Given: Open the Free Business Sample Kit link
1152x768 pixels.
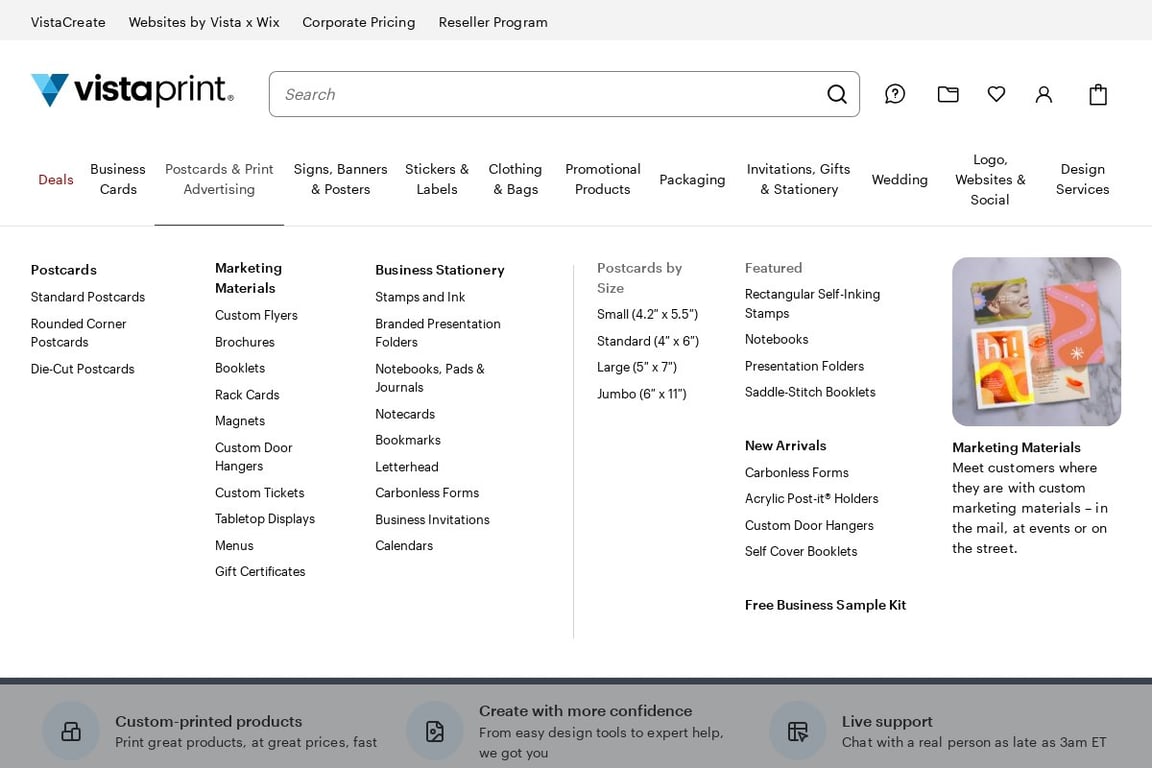Looking at the screenshot, I should [x=825, y=605].
